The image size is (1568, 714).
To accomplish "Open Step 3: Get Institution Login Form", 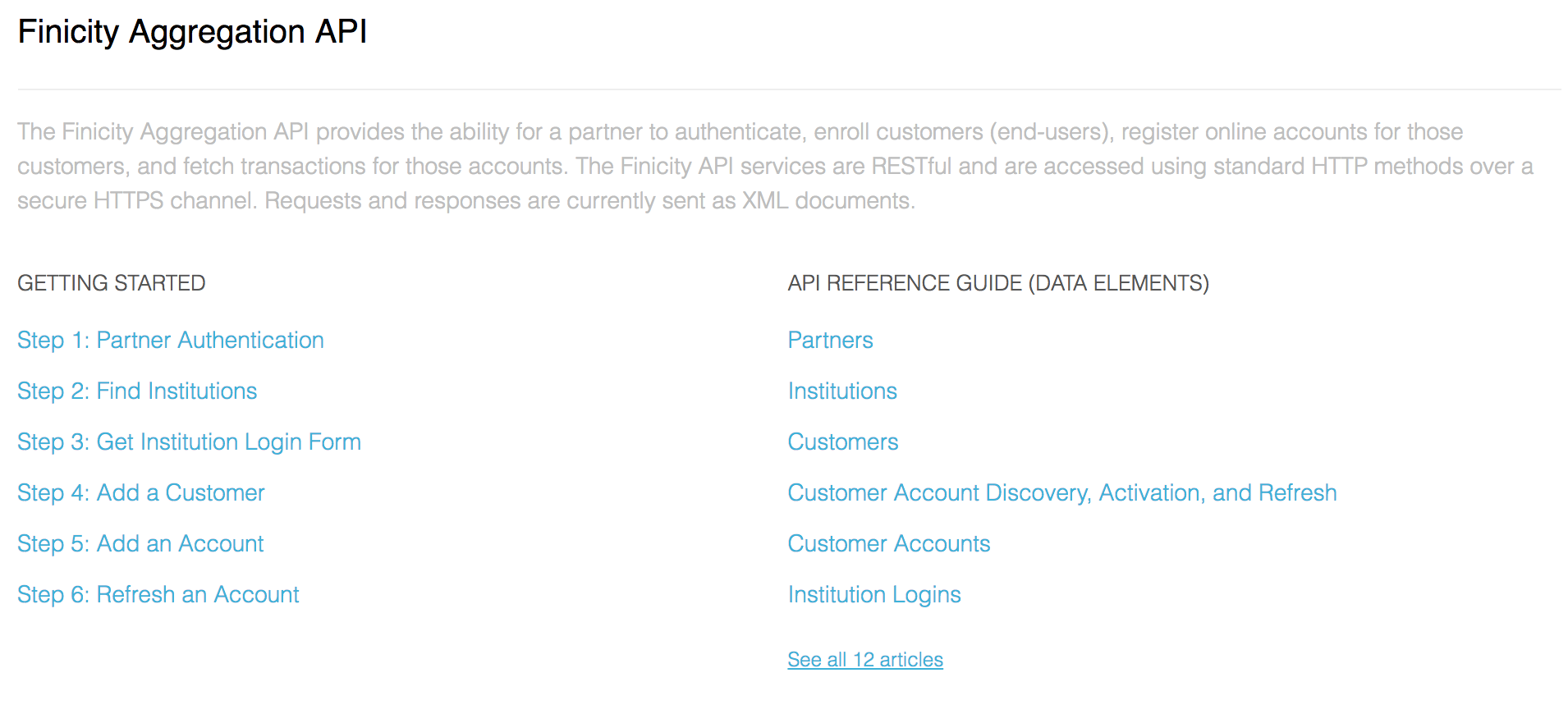I will click(189, 442).
